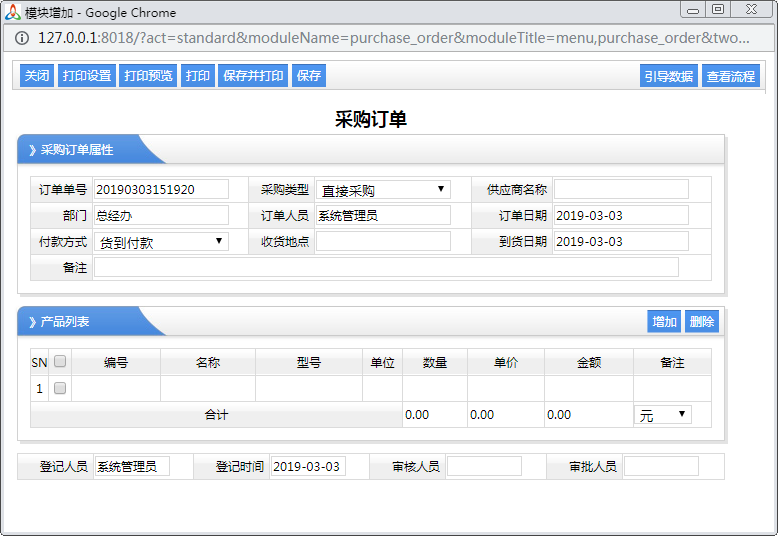778x536 pixels.
Task: Open the 付款方式 dropdown
Action: pos(161,242)
